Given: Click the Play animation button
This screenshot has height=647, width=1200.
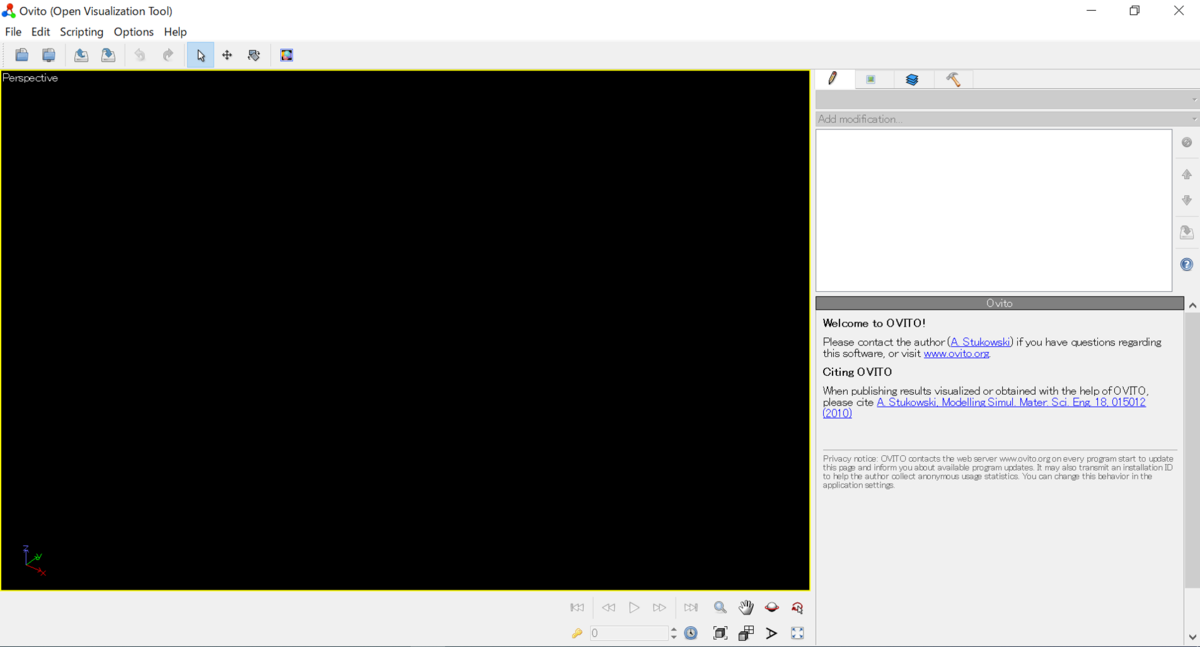Looking at the screenshot, I should (634, 607).
